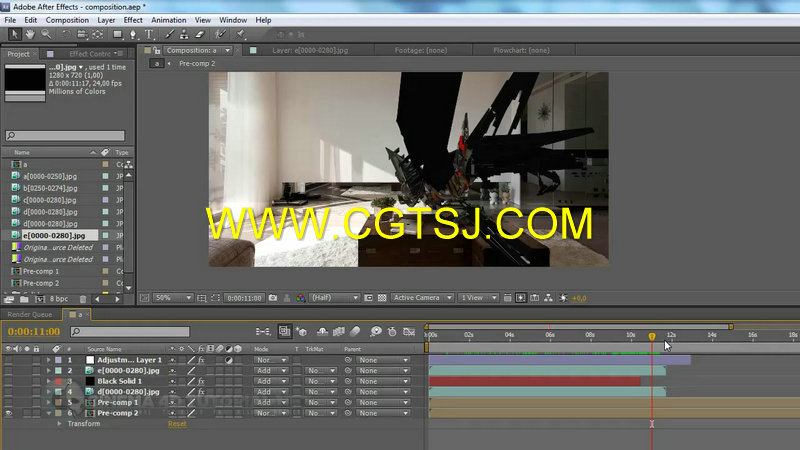Select the Horizontal Type tool
800x450 pixels.
tap(149, 34)
